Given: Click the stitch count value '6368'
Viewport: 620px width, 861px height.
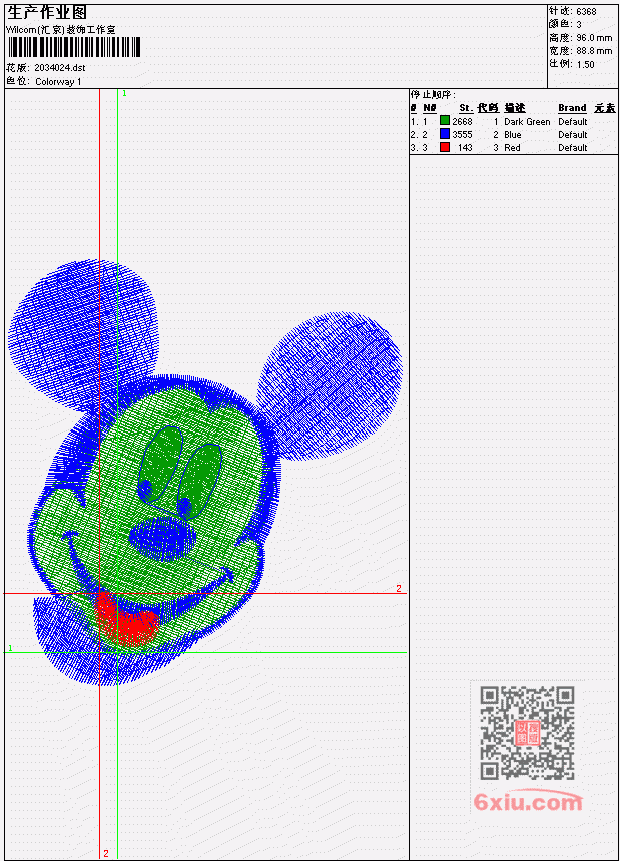Looking at the screenshot, I should [586, 11].
